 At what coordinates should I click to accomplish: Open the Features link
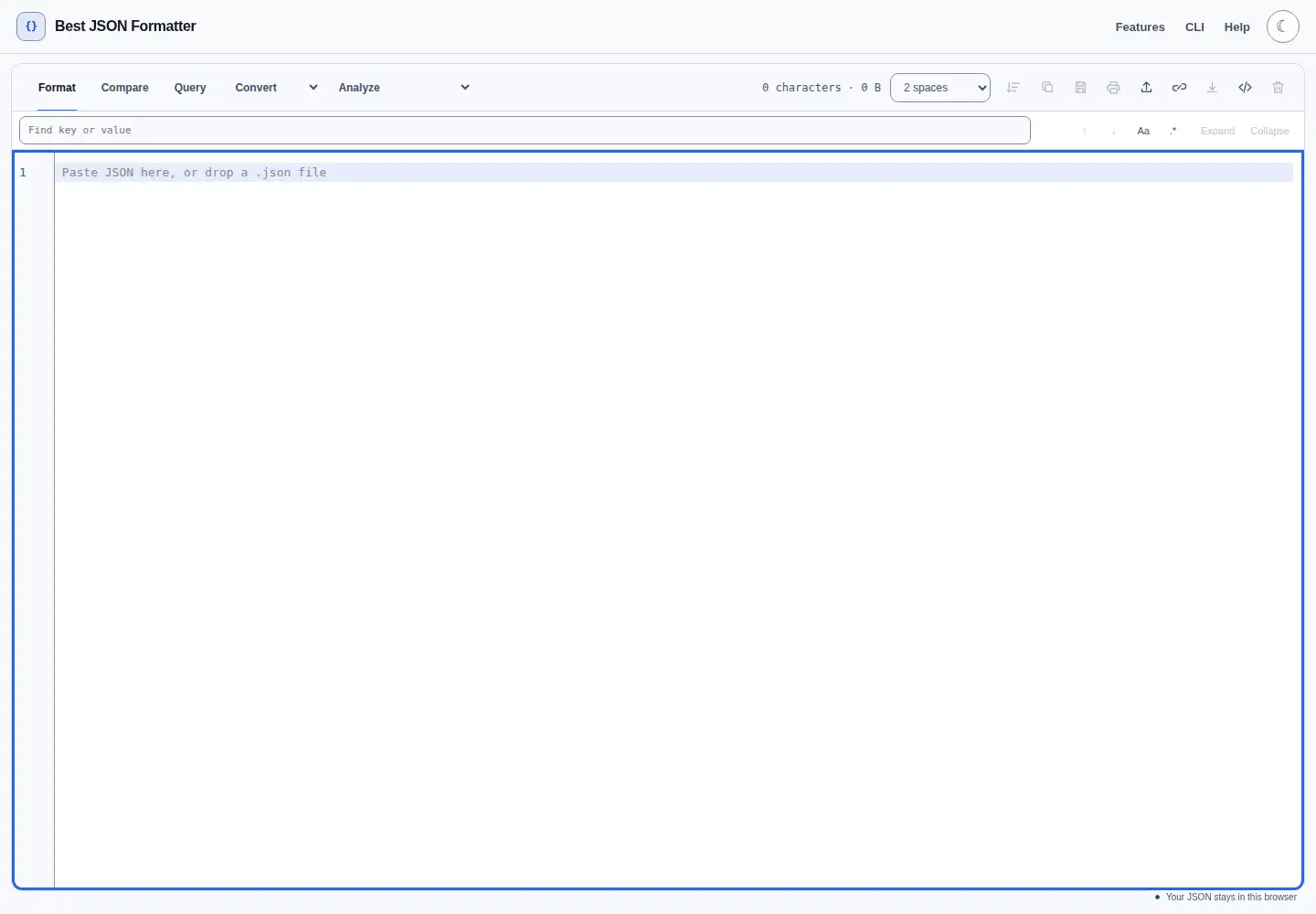[1140, 27]
